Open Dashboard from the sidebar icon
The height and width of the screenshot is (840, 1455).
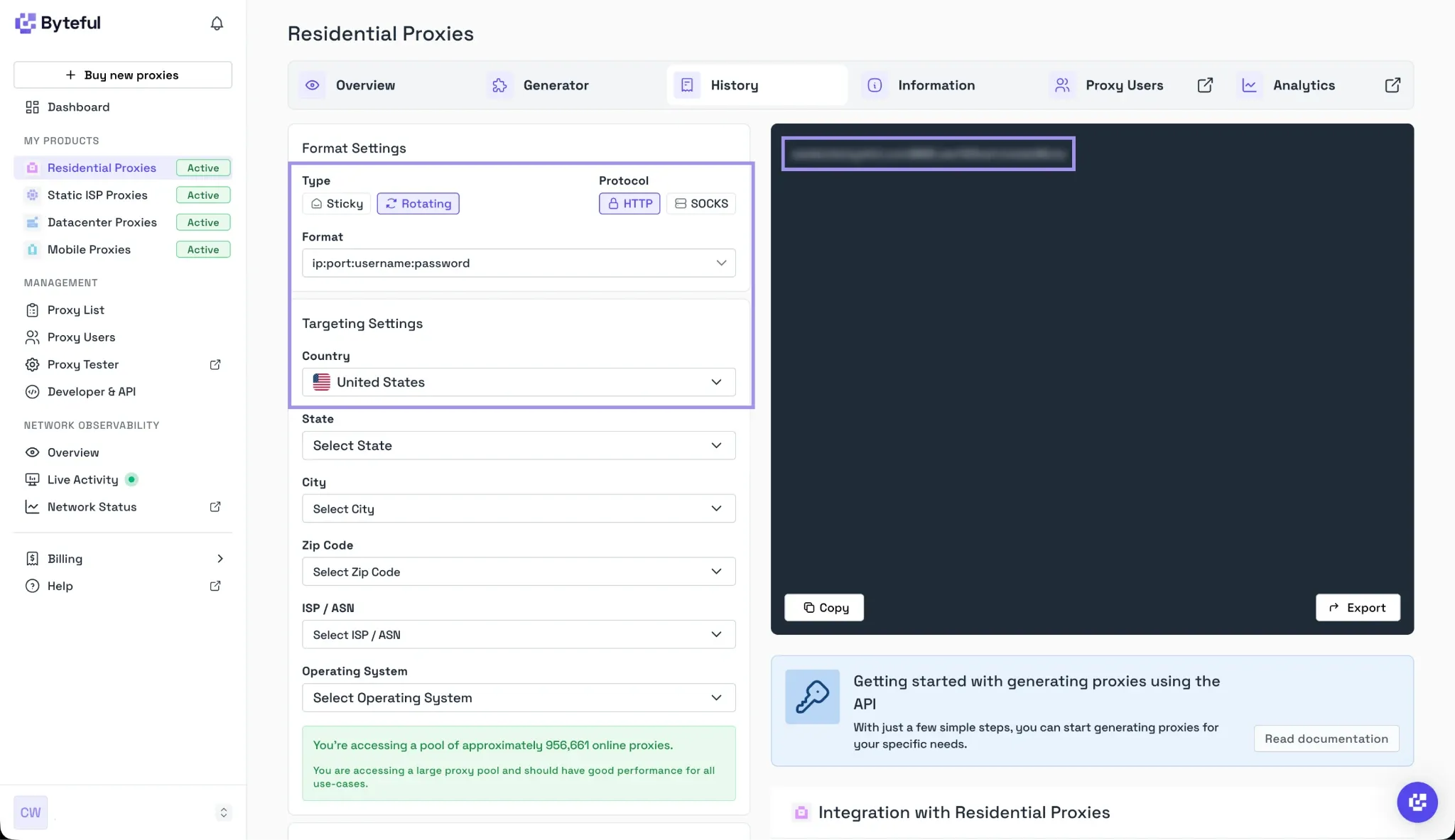[x=32, y=107]
